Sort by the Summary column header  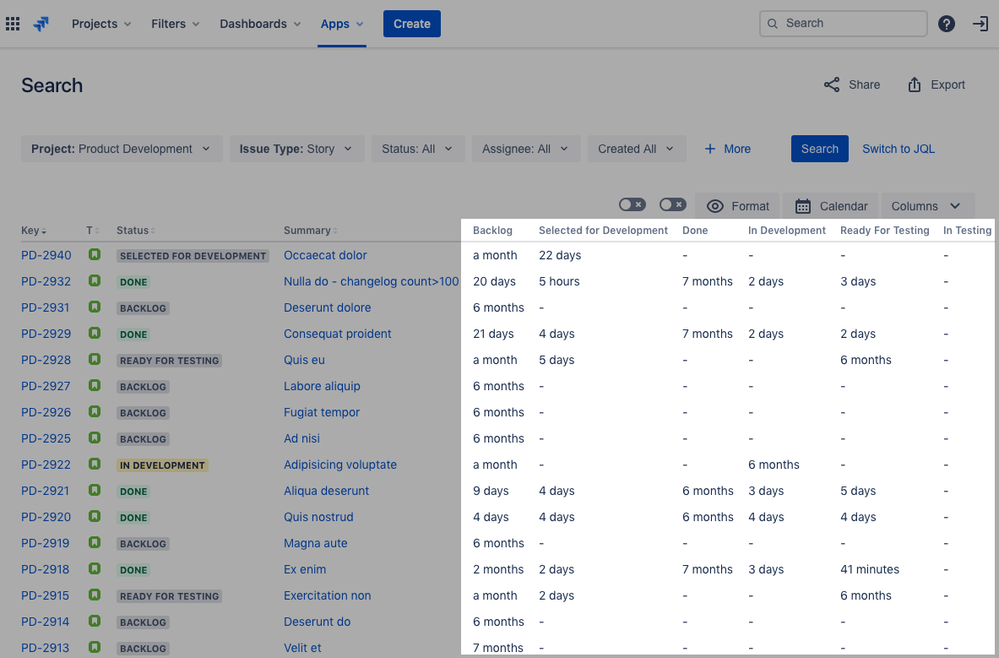tap(310, 231)
